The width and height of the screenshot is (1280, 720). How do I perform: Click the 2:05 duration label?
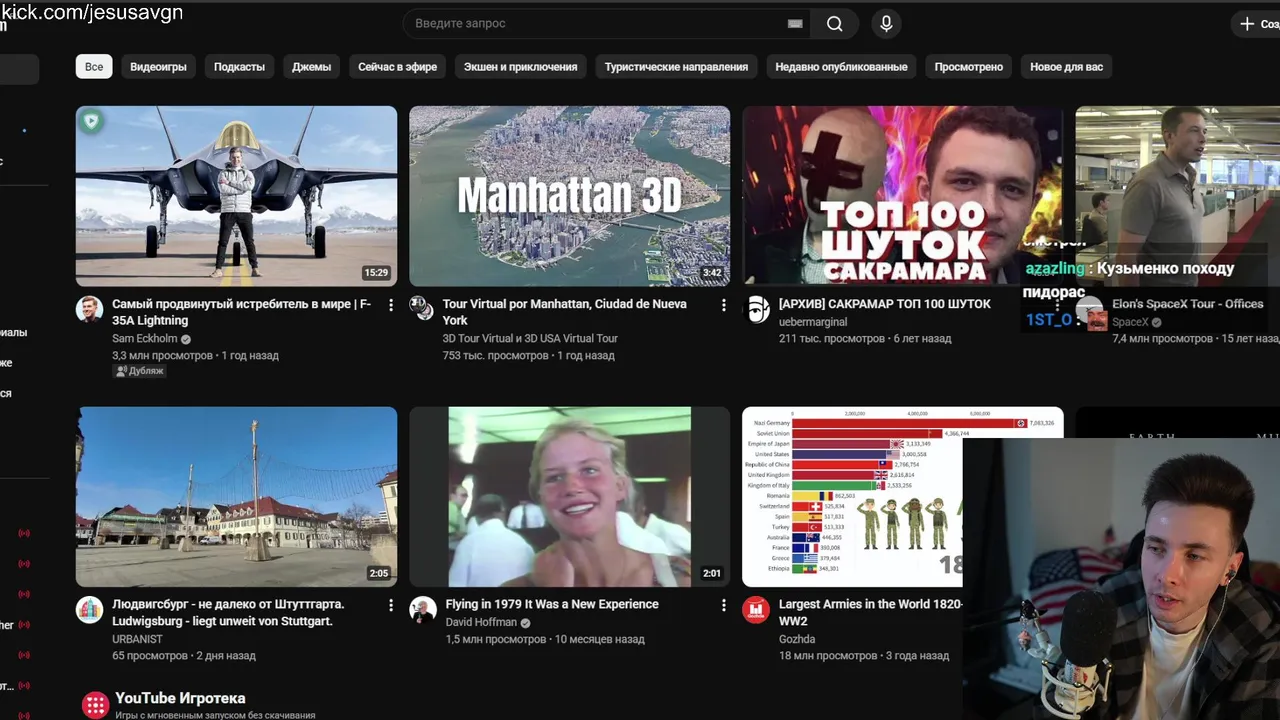point(378,573)
